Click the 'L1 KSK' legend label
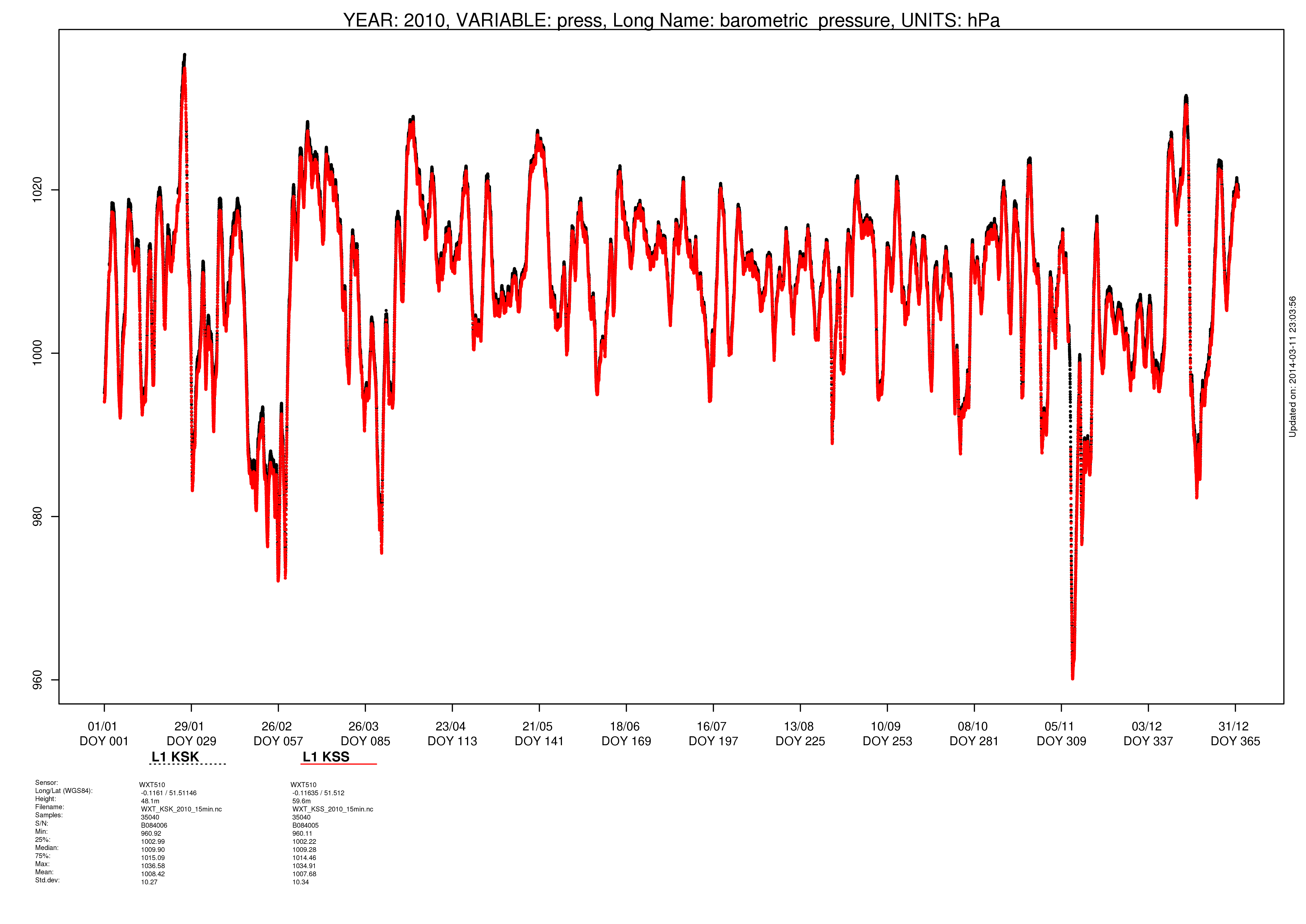Screen dimensions: 1306x924 (x=175, y=757)
